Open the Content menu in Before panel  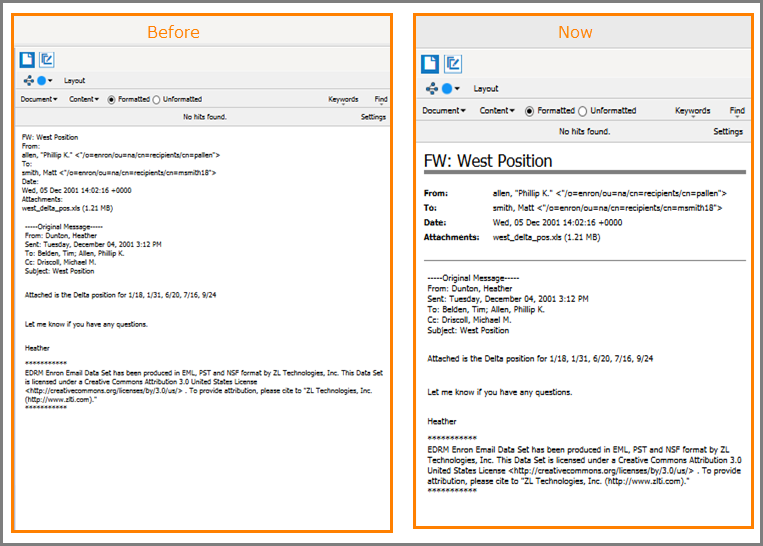click(x=84, y=99)
